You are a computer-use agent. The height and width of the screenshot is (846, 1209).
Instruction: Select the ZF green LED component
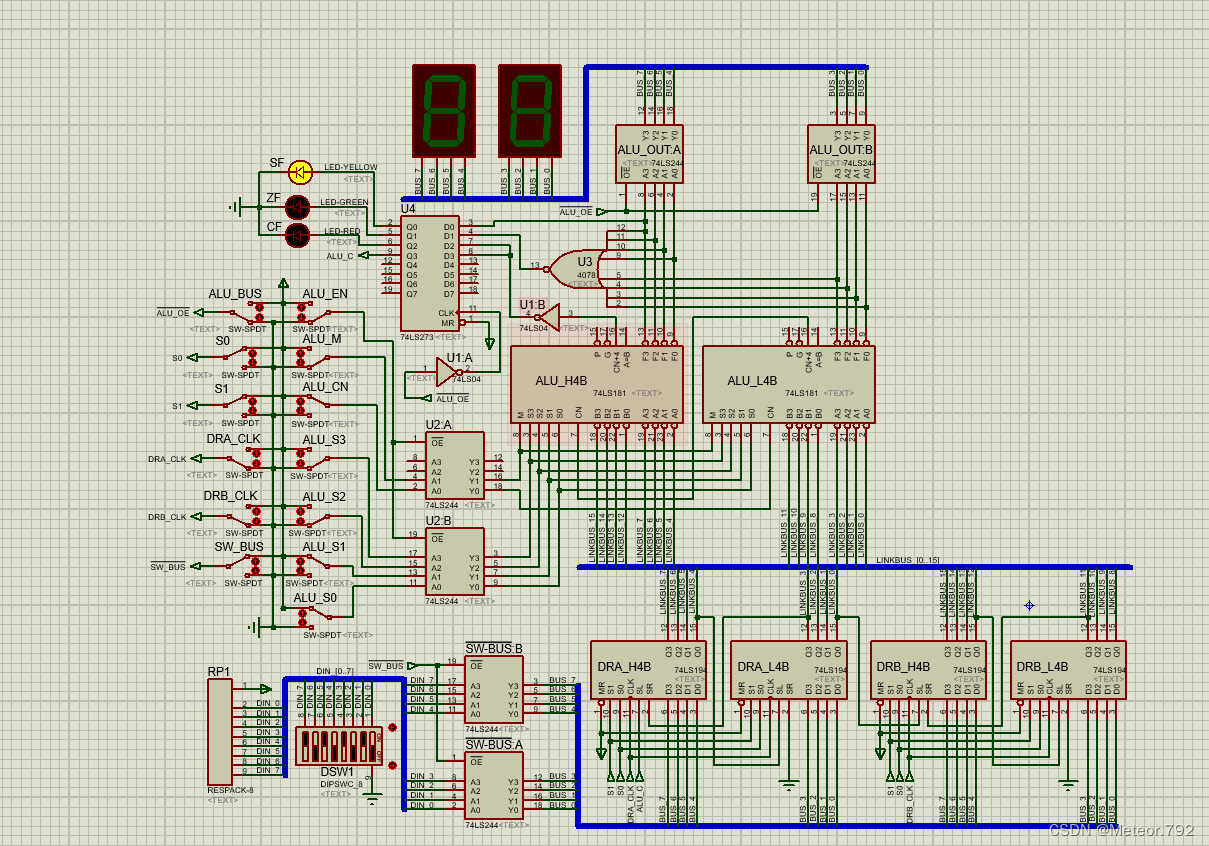click(297, 207)
